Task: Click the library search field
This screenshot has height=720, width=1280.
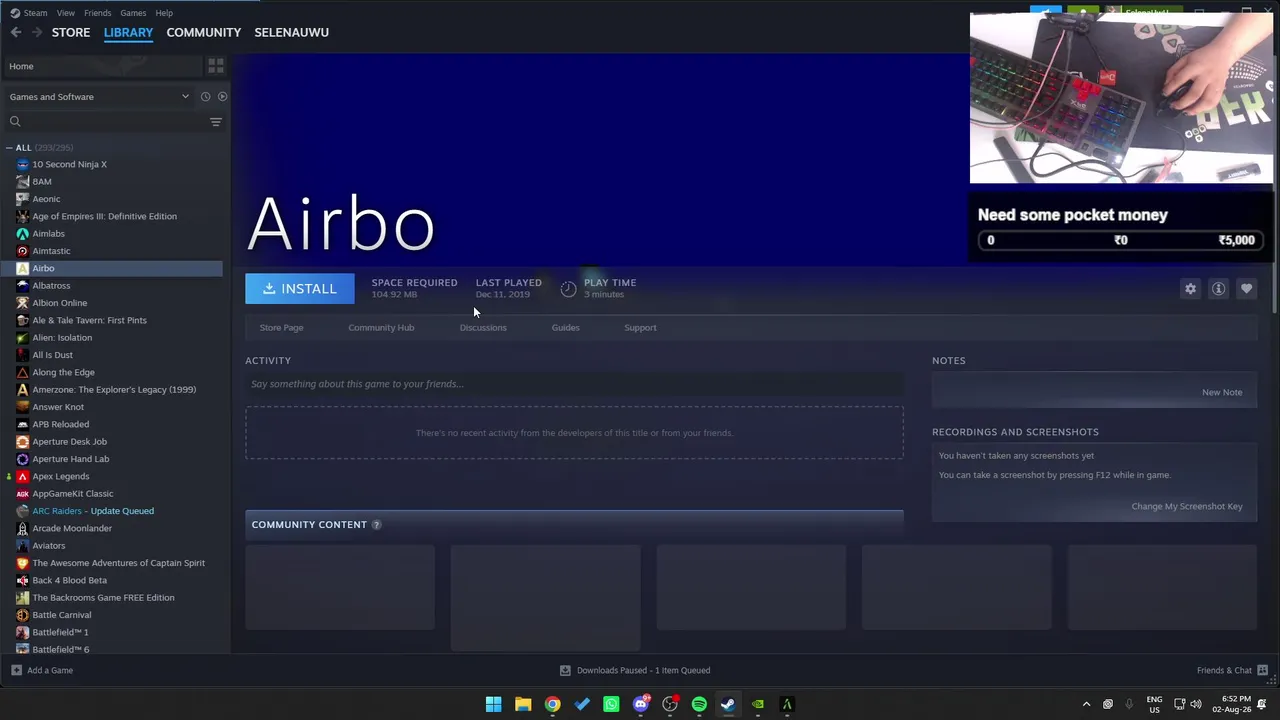Action: tap(105, 122)
